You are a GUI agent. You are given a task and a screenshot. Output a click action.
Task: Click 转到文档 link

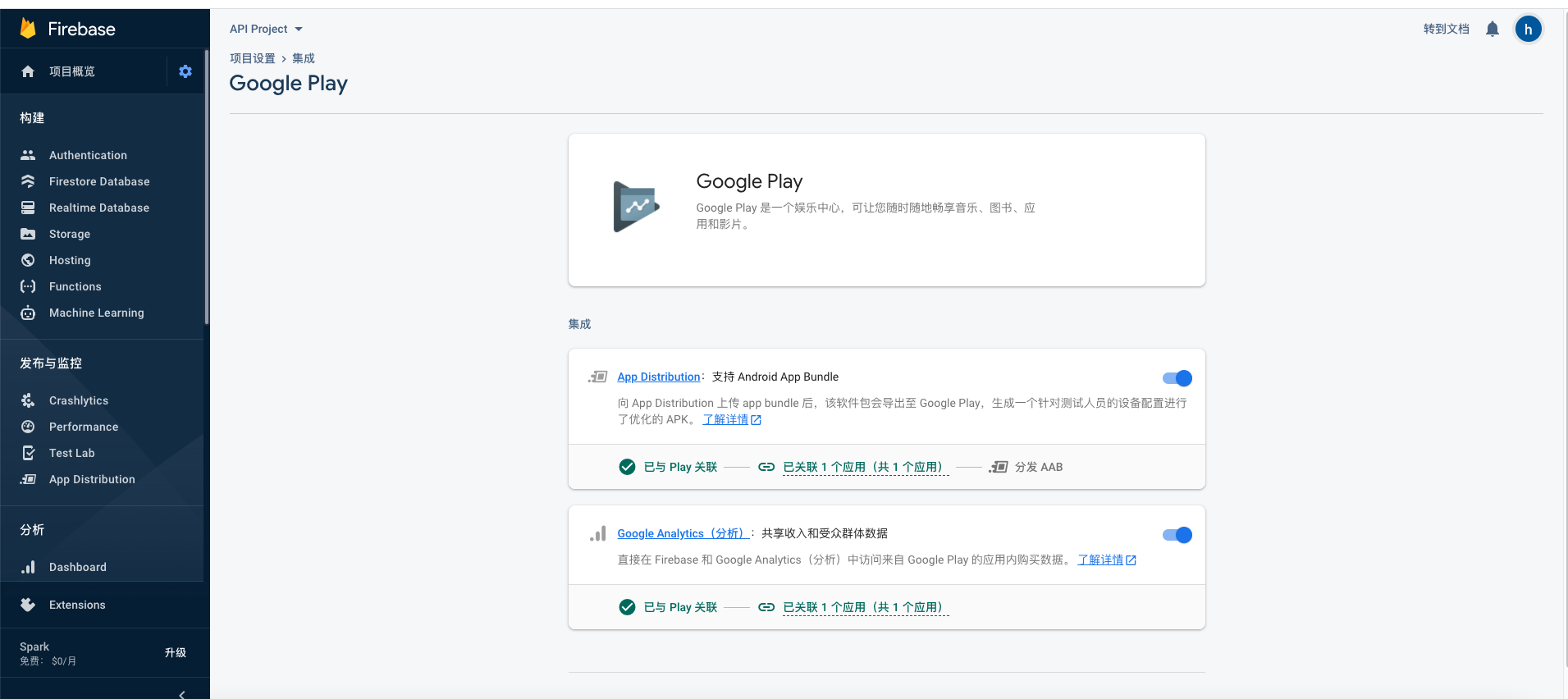click(1446, 29)
